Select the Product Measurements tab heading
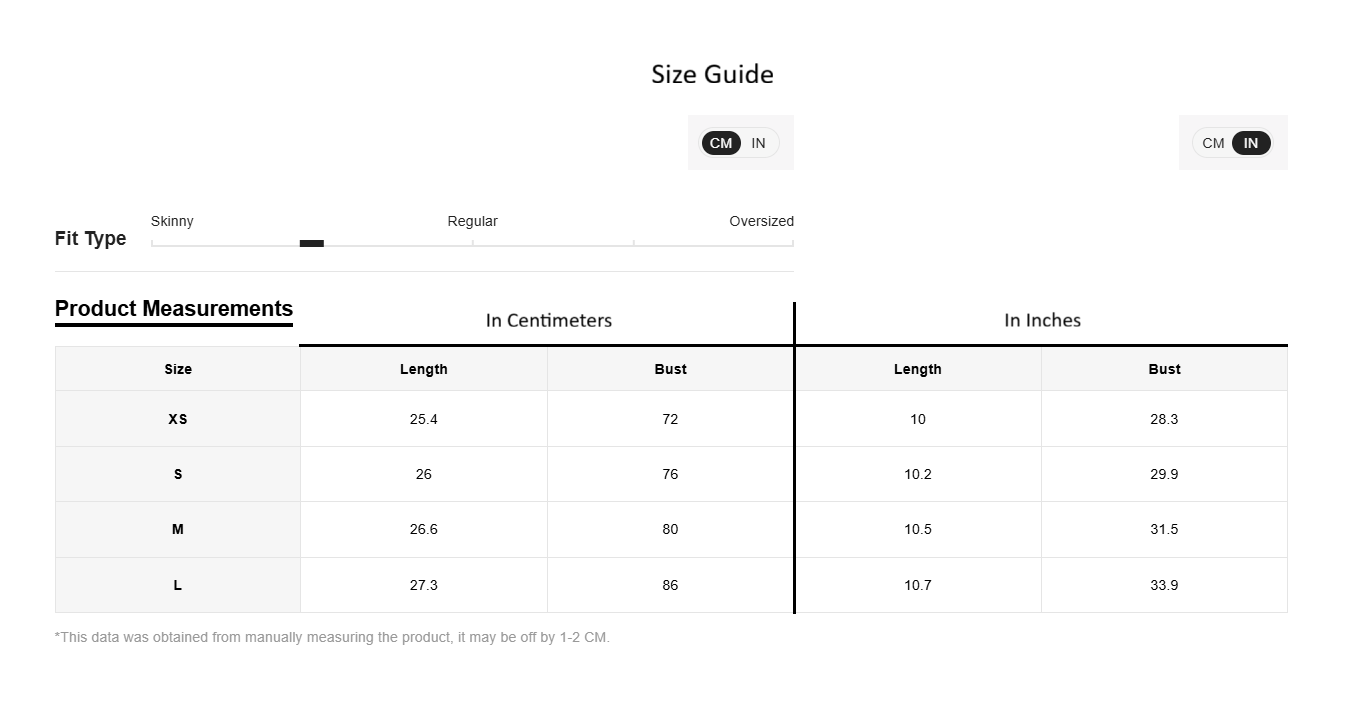1349x701 pixels. tap(174, 309)
